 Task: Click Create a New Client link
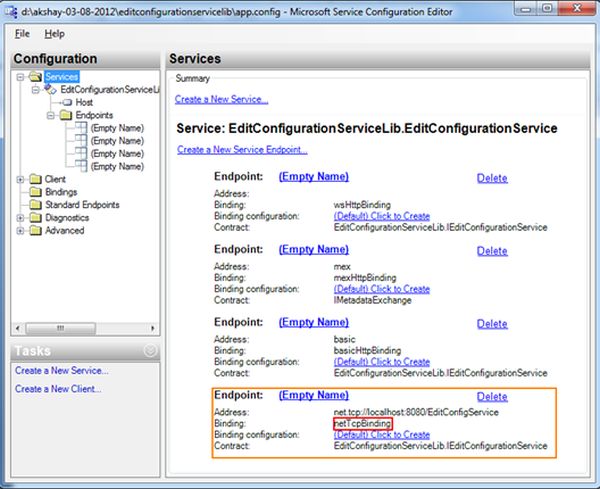(x=58, y=389)
